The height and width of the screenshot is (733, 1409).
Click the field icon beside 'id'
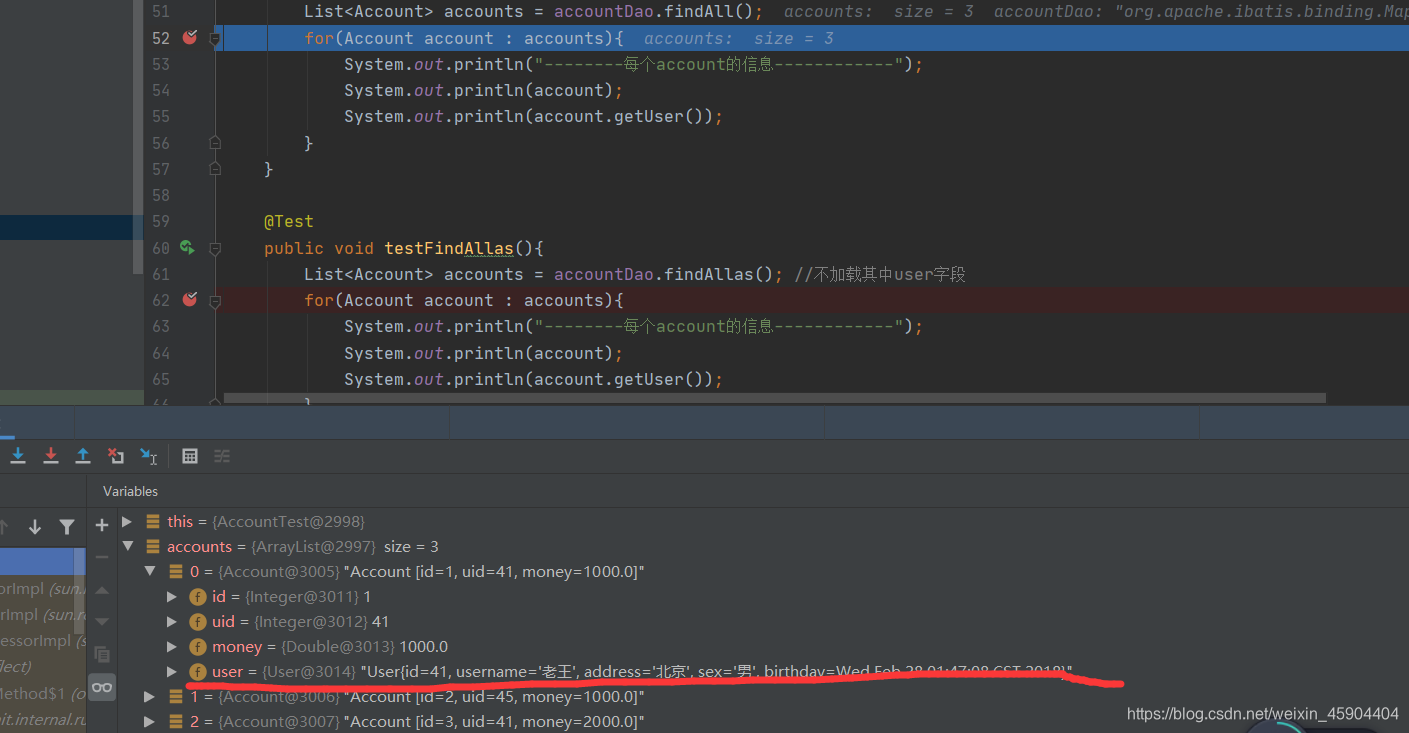[198, 596]
